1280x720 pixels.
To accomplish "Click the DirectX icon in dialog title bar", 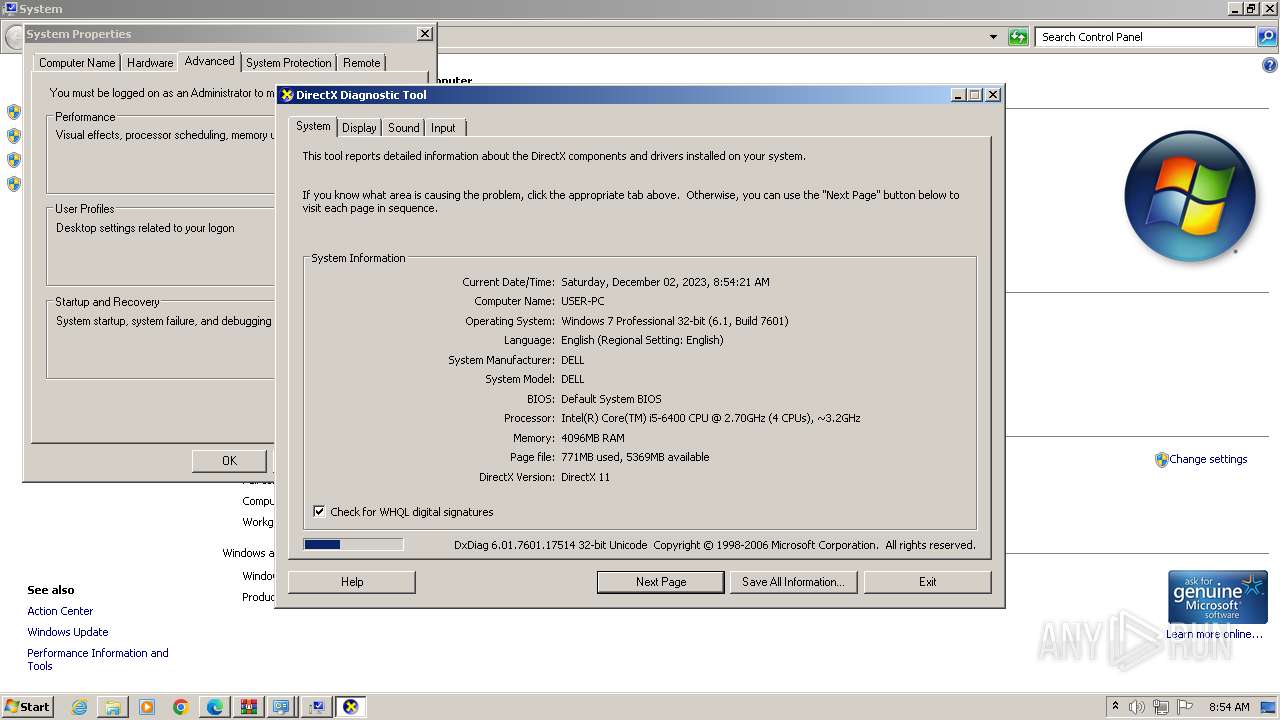I will tap(287, 95).
